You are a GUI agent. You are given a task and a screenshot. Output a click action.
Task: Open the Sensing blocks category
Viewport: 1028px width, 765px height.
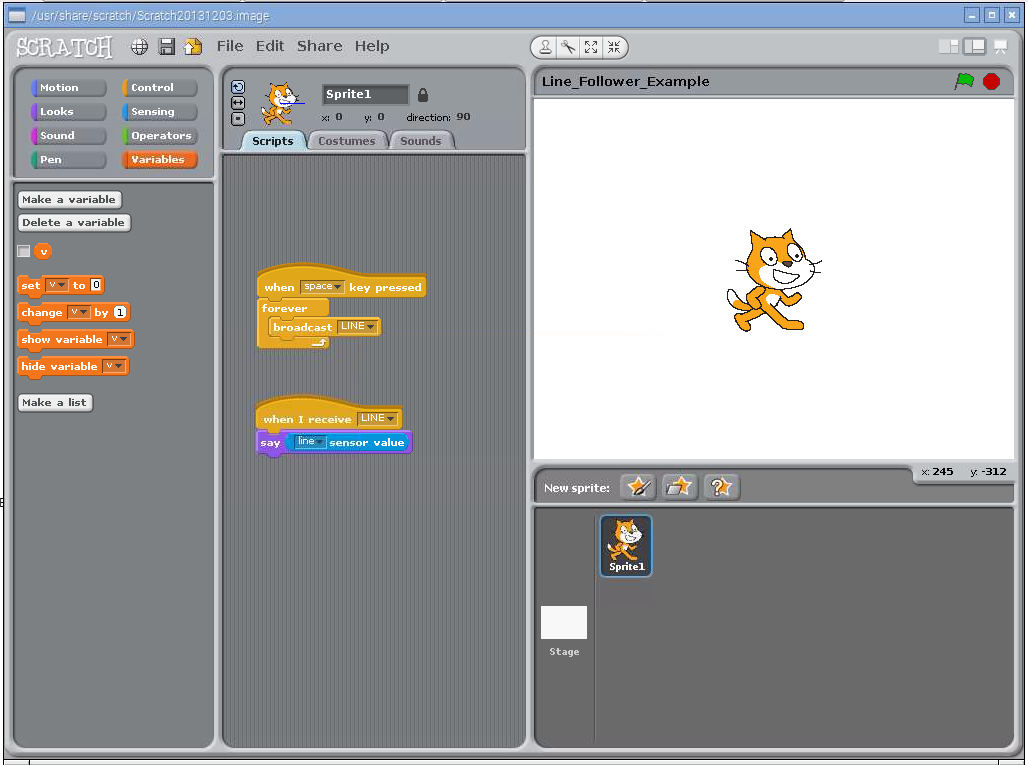159,111
